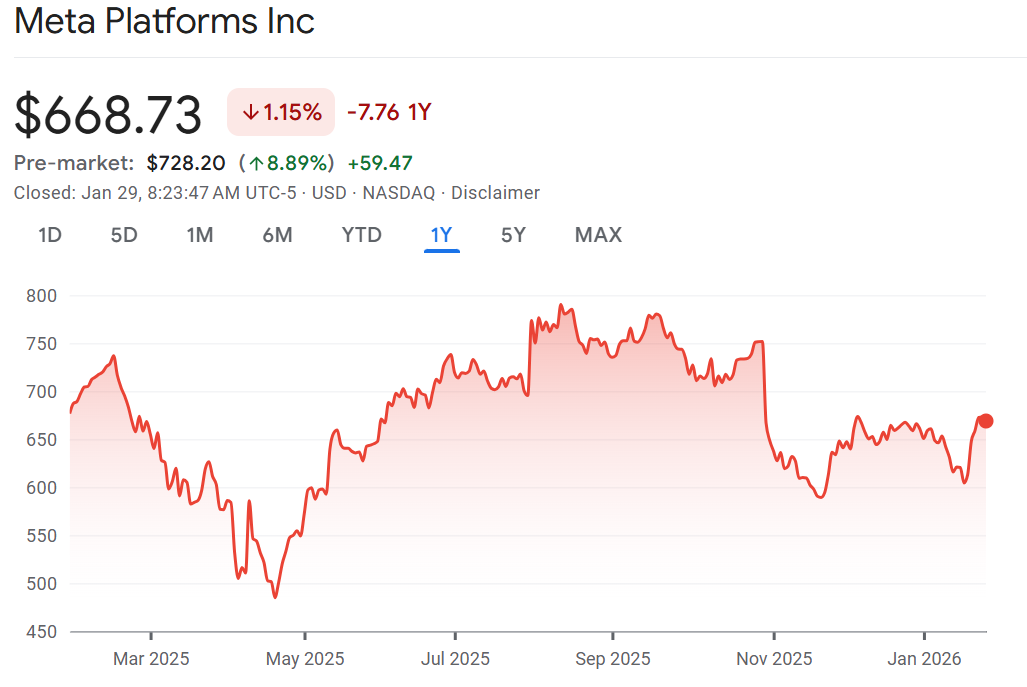The height and width of the screenshot is (687, 1027).
Task: Click the red endpoint dot on chart
Action: (986, 421)
